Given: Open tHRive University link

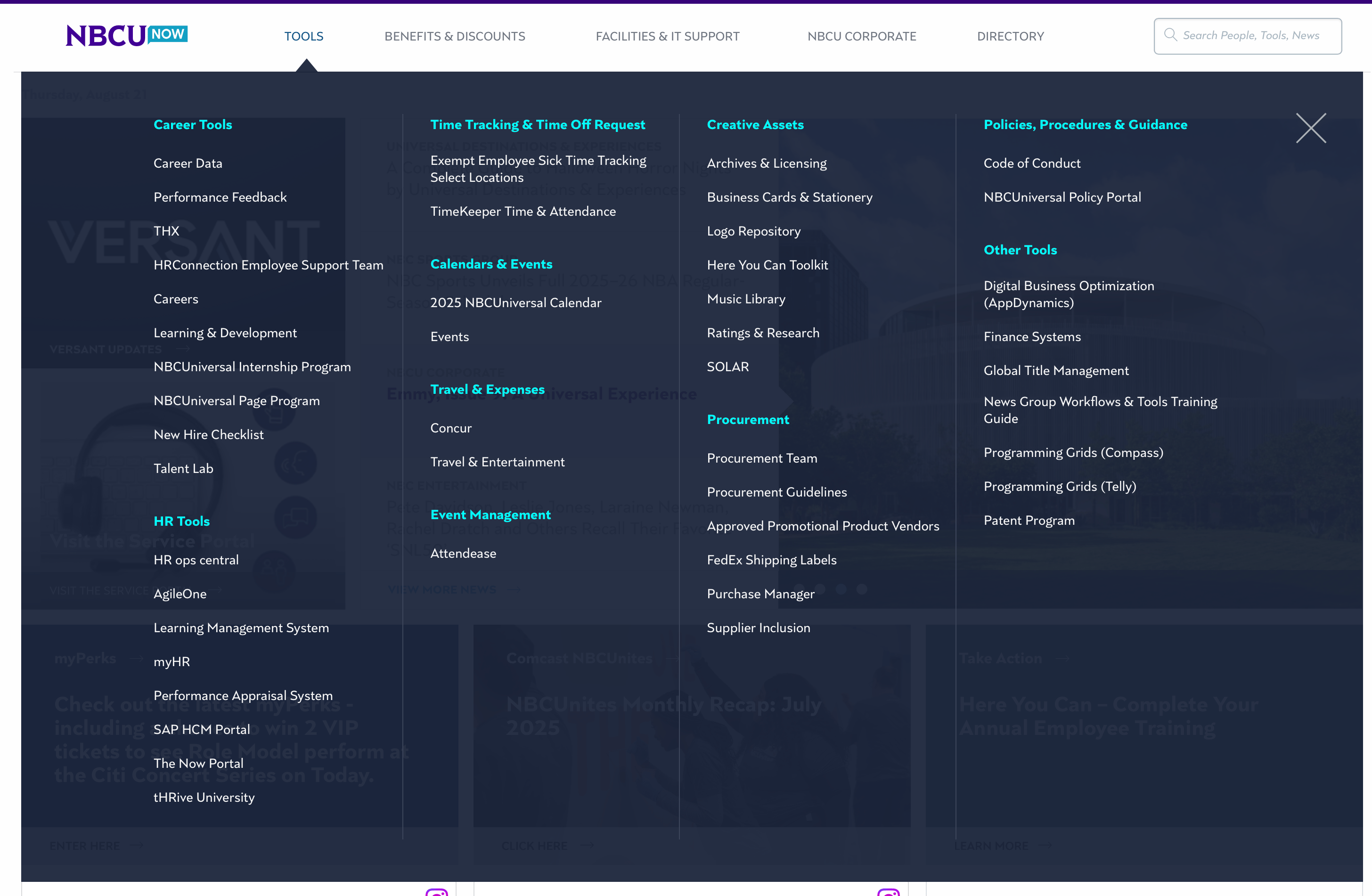Looking at the screenshot, I should pyautogui.click(x=204, y=798).
